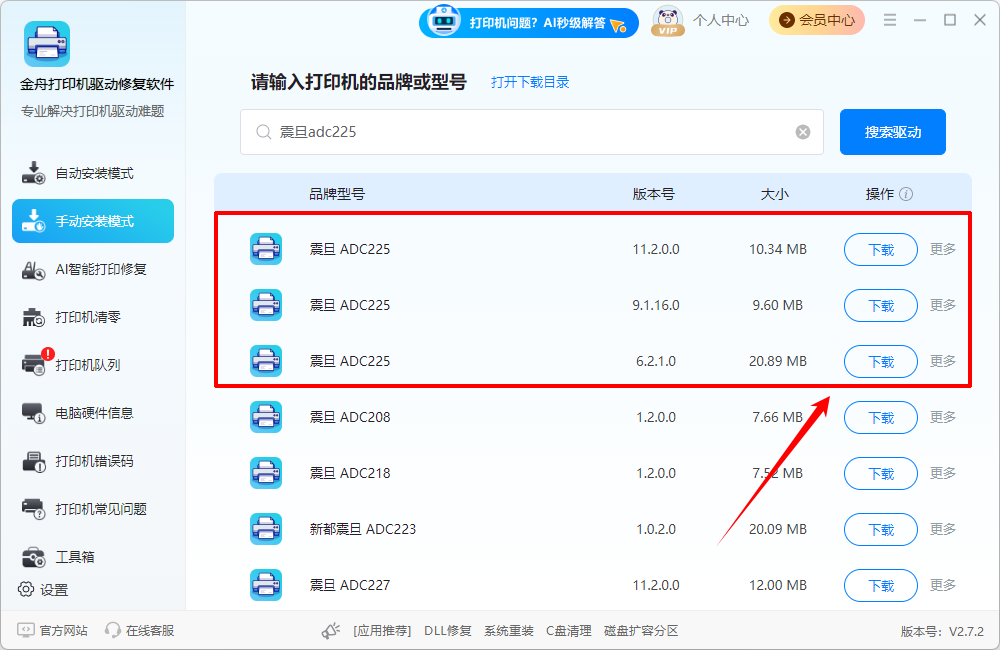
Task: Click the 大小 column header
Action: (x=774, y=194)
